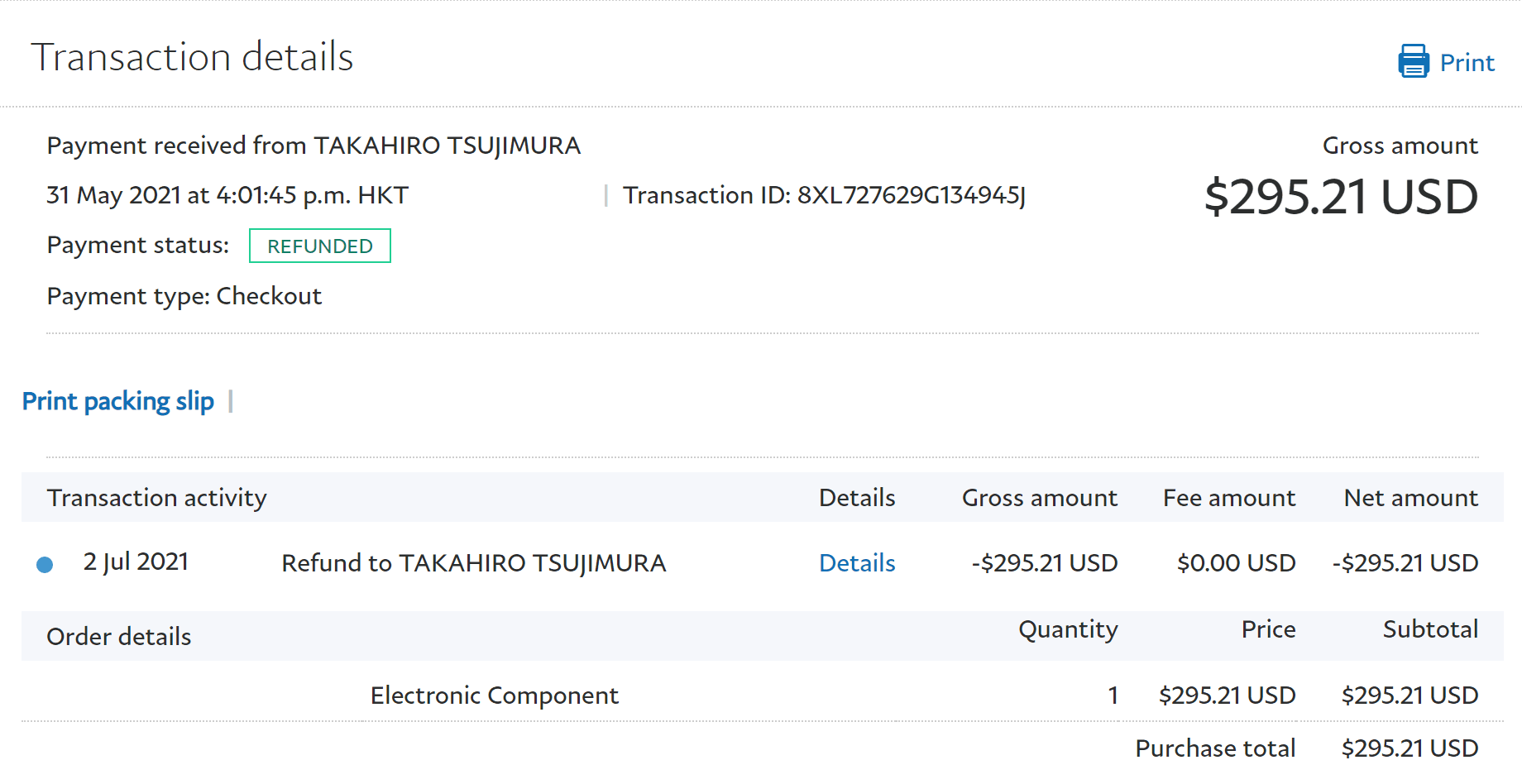Open Details for the refund transaction
Viewport: 1522px width, 784px height.
tap(857, 563)
